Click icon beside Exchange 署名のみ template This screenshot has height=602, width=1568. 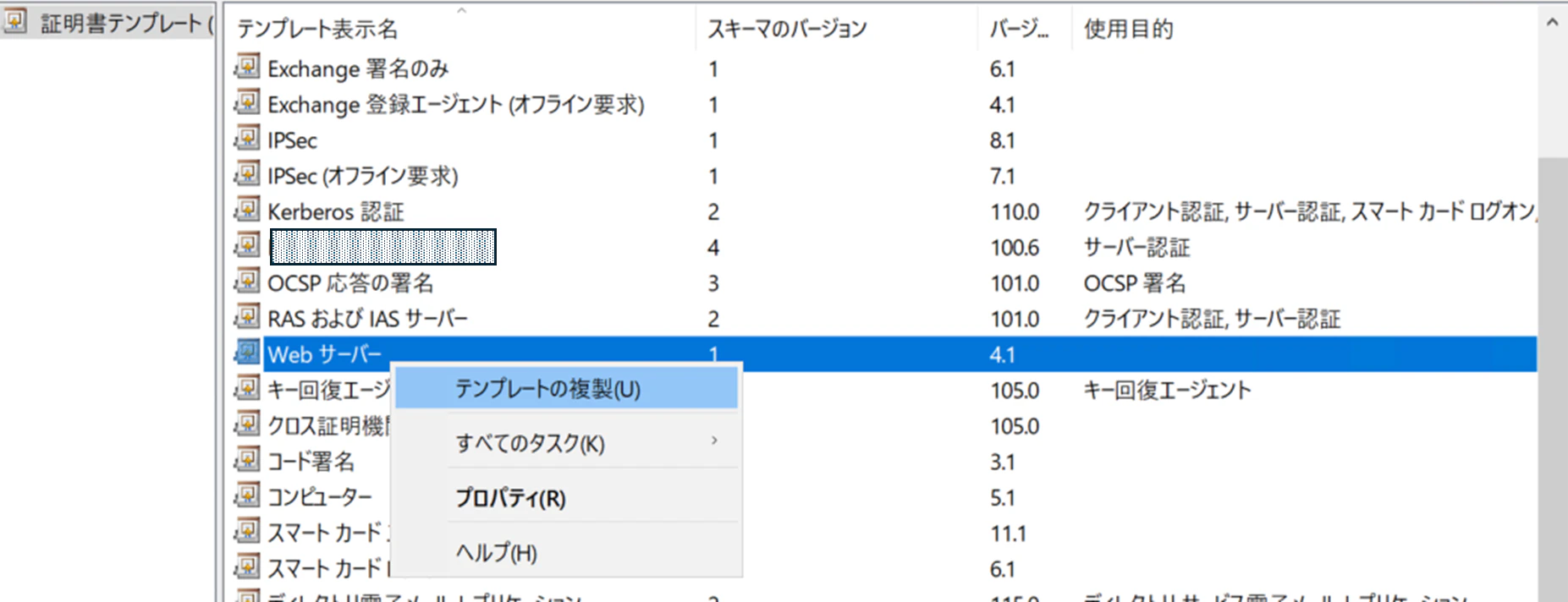tap(246, 66)
